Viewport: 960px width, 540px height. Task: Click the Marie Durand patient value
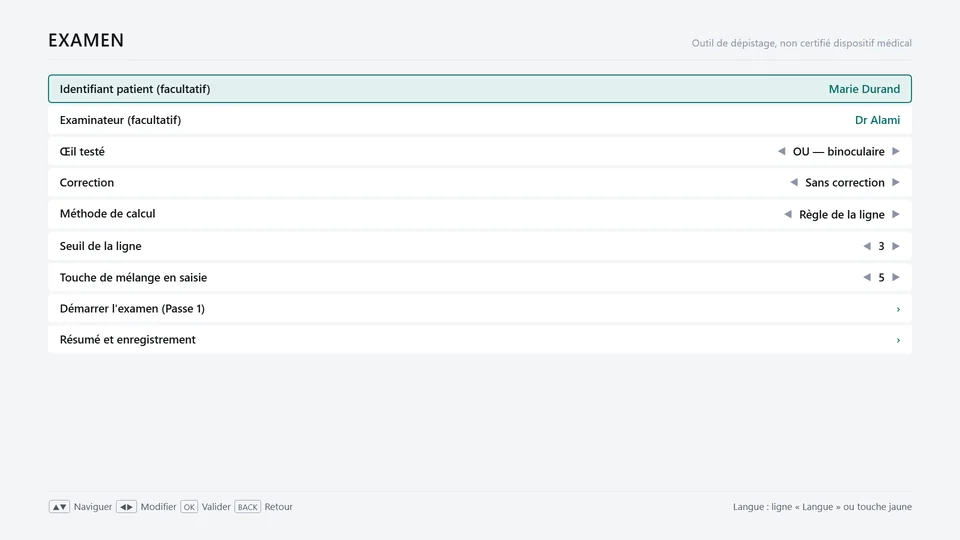864,89
